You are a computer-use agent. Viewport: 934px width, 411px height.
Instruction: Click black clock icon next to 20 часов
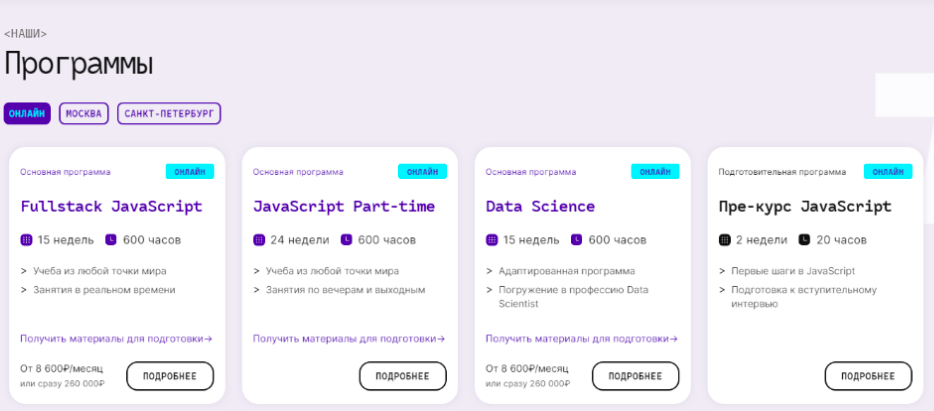804,239
